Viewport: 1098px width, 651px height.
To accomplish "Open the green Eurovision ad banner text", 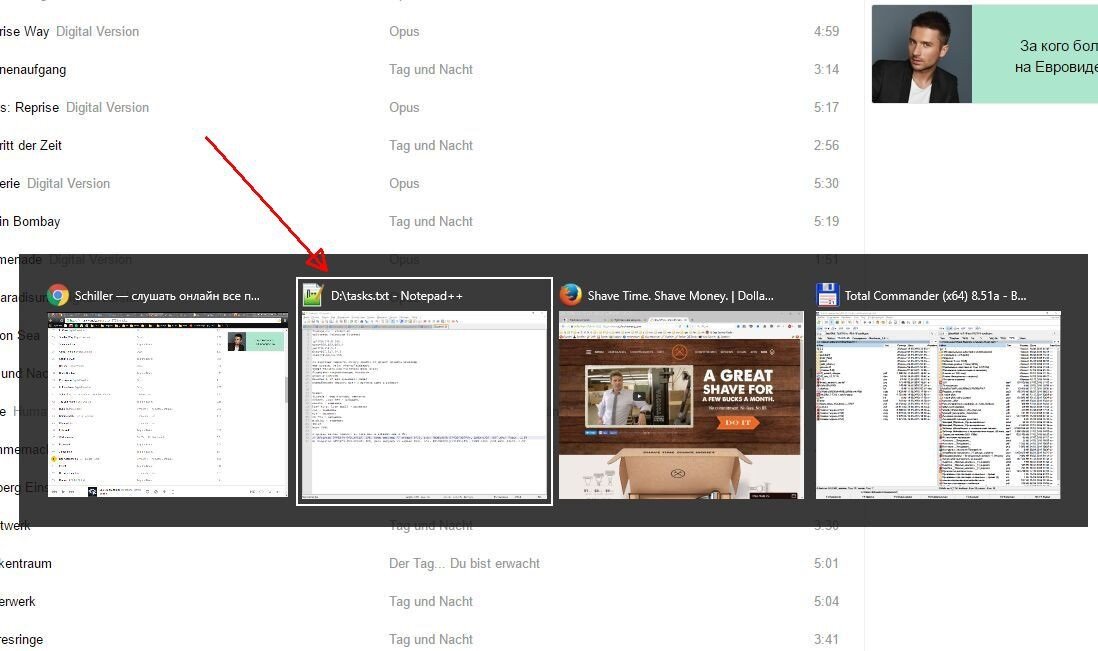I will [x=1057, y=56].
